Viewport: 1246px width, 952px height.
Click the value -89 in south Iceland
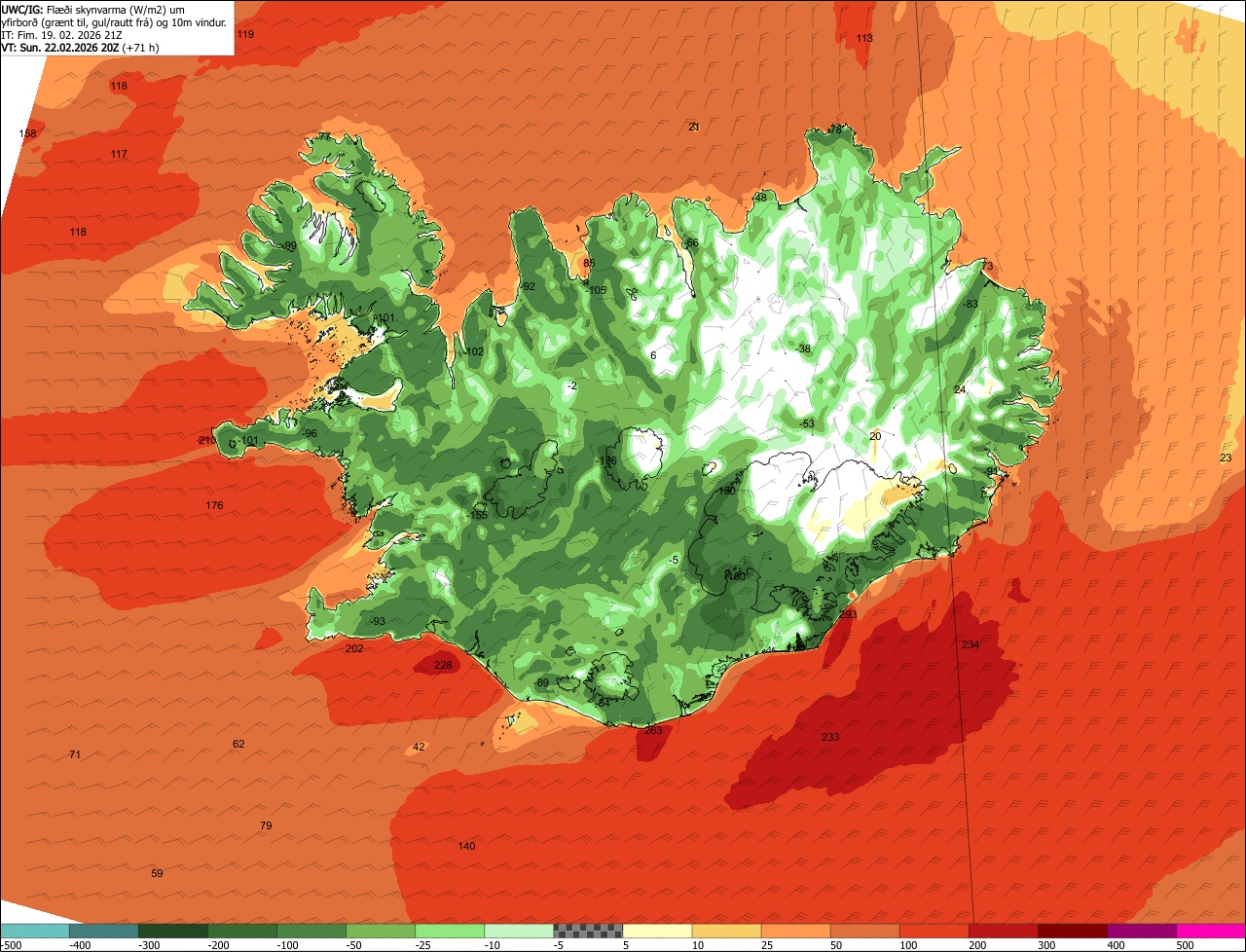click(x=541, y=682)
